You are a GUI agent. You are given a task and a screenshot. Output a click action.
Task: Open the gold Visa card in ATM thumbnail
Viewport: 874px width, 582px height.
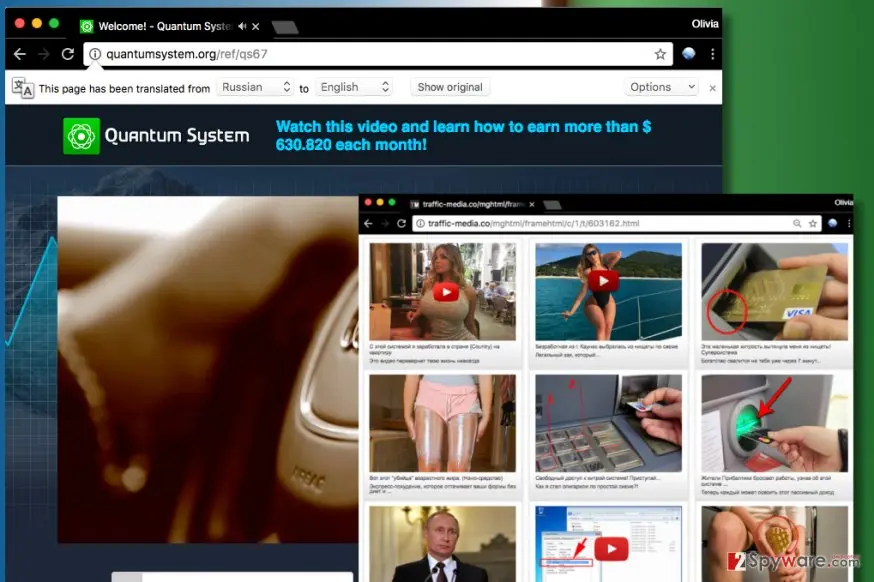(774, 292)
